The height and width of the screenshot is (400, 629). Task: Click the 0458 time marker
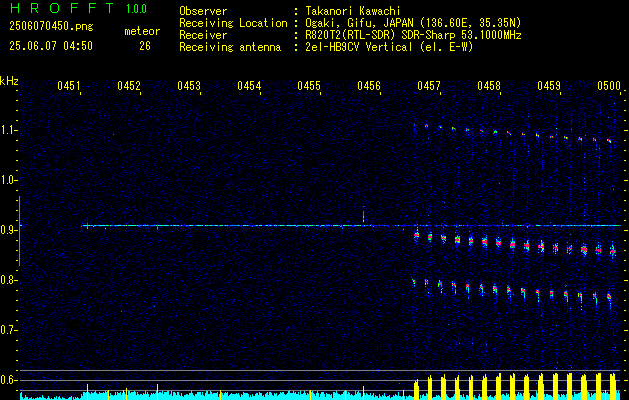489,86
